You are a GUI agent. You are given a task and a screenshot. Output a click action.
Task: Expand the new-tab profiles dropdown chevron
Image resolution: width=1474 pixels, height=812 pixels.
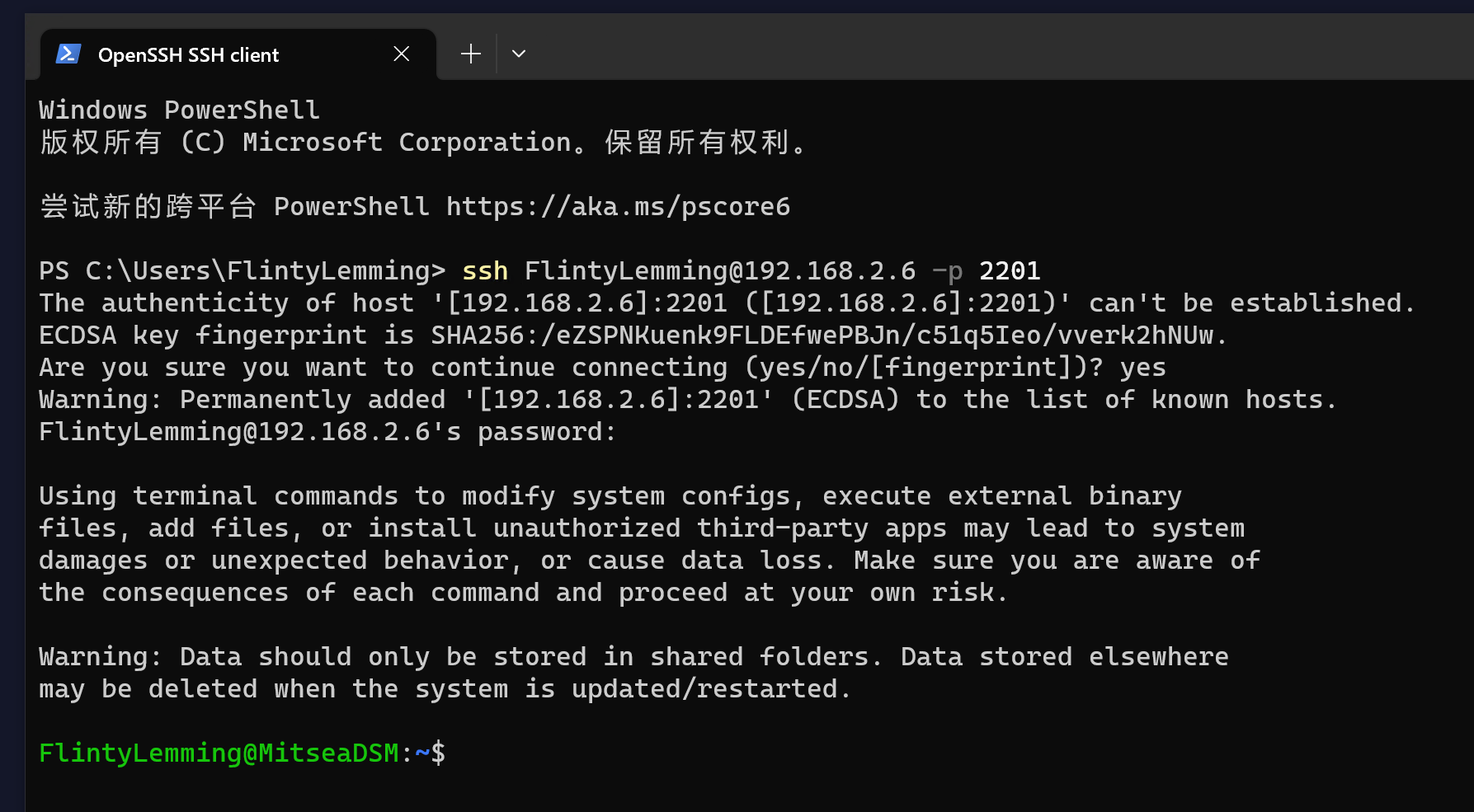(519, 54)
